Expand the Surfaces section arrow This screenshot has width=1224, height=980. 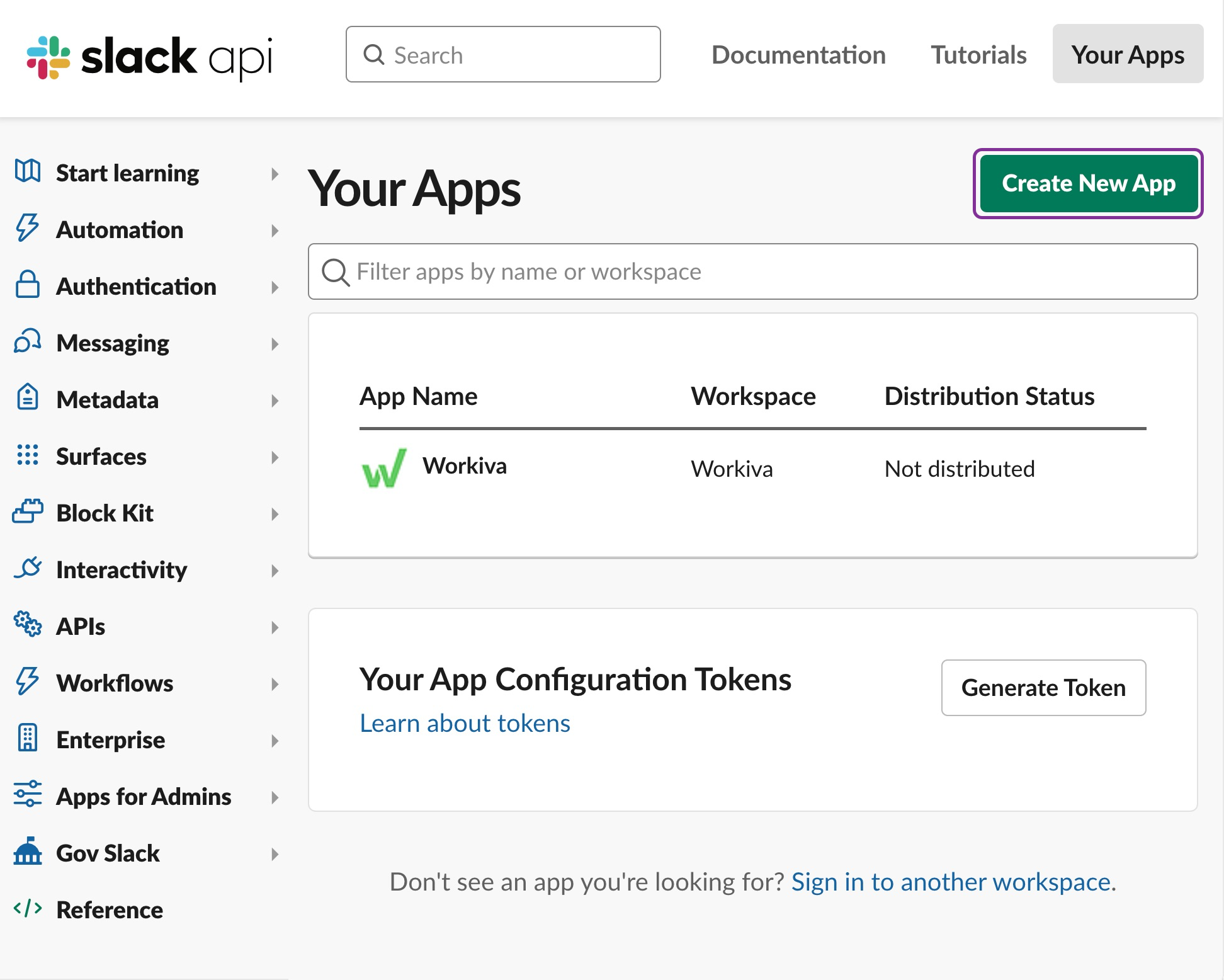pos(275,457)
